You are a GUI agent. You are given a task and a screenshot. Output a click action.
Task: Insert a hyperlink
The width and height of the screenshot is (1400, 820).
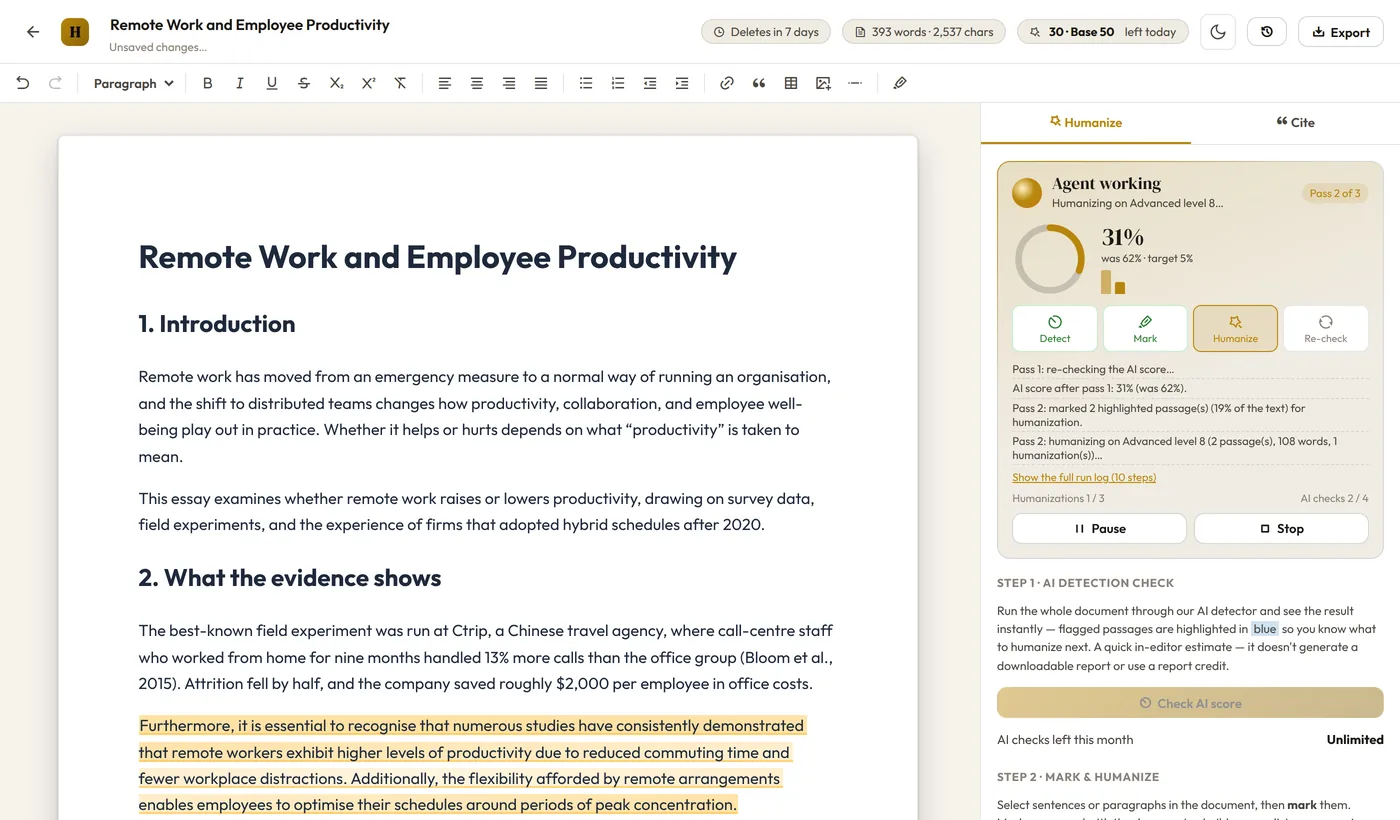(727, 83)
